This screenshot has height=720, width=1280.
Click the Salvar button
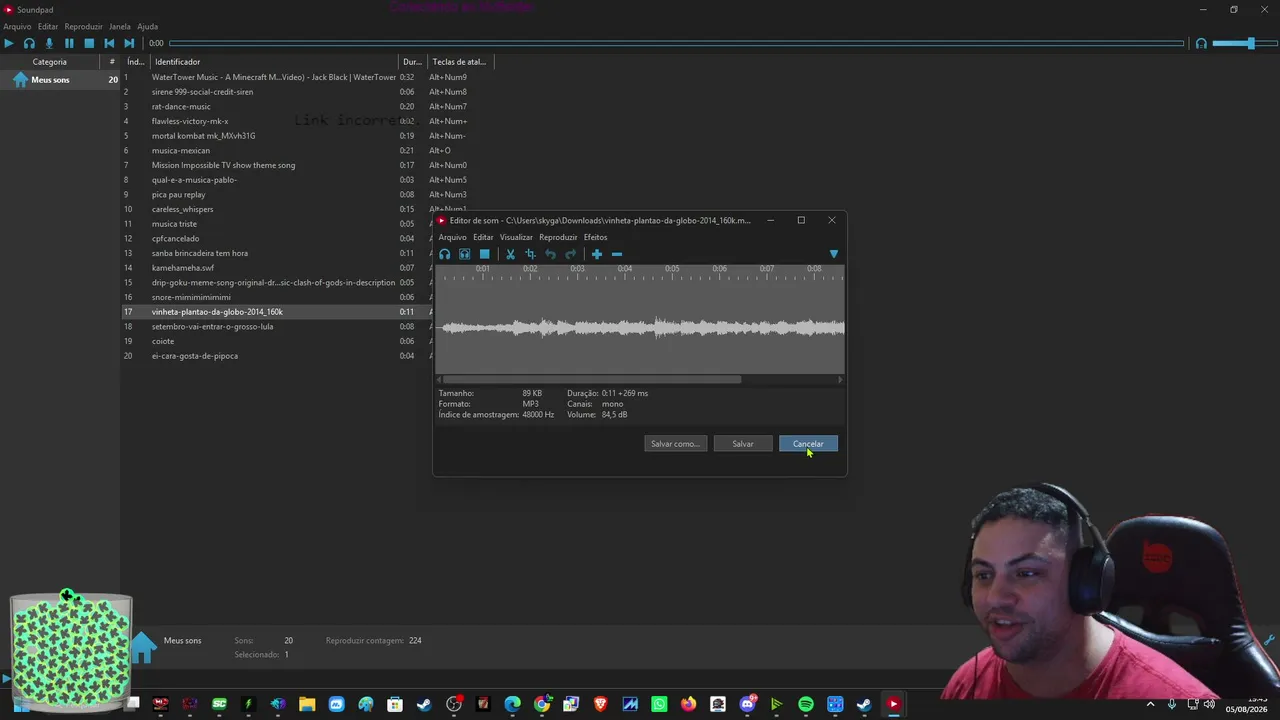coord(743,444)
